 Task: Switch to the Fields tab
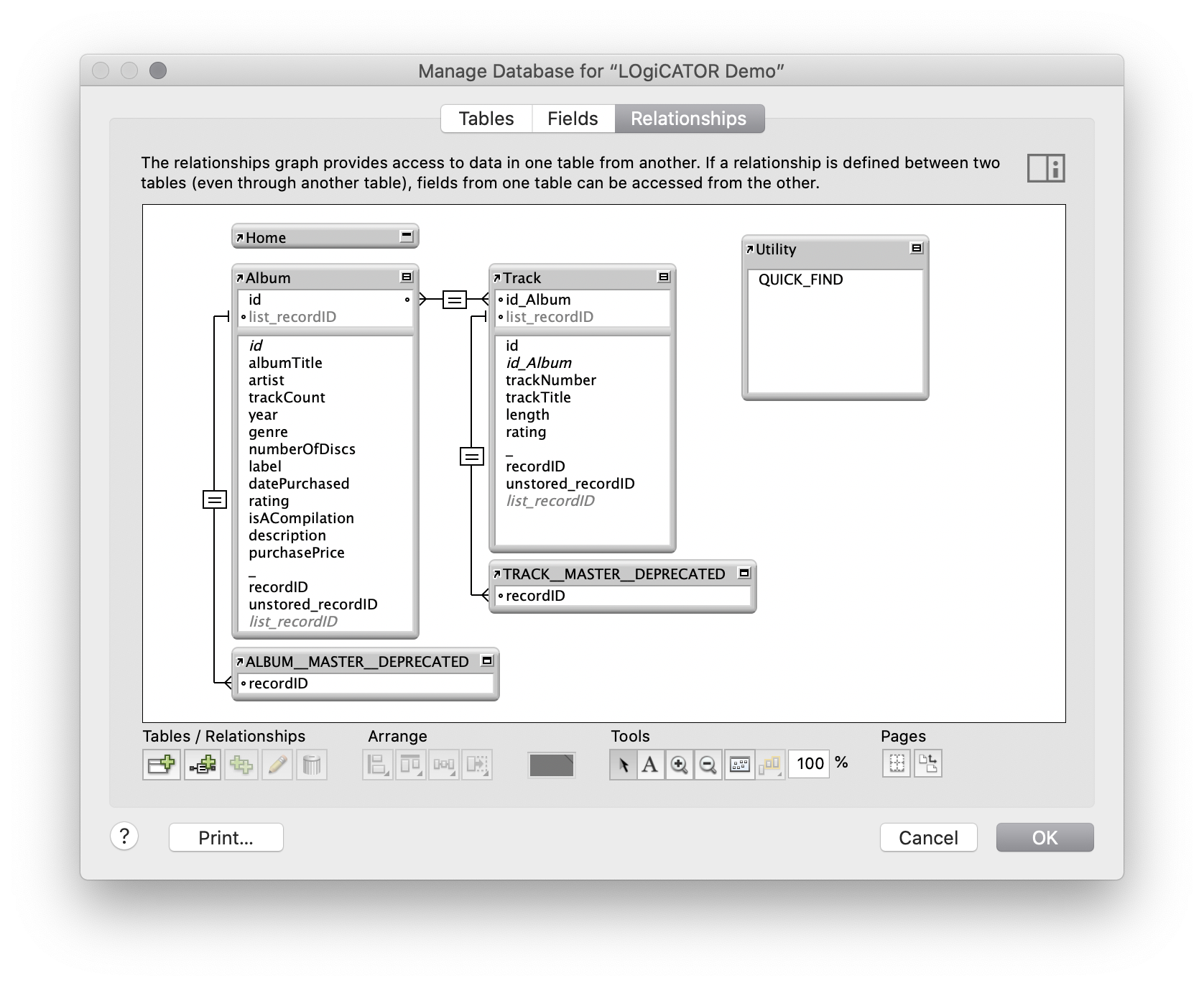click(573, 119)
